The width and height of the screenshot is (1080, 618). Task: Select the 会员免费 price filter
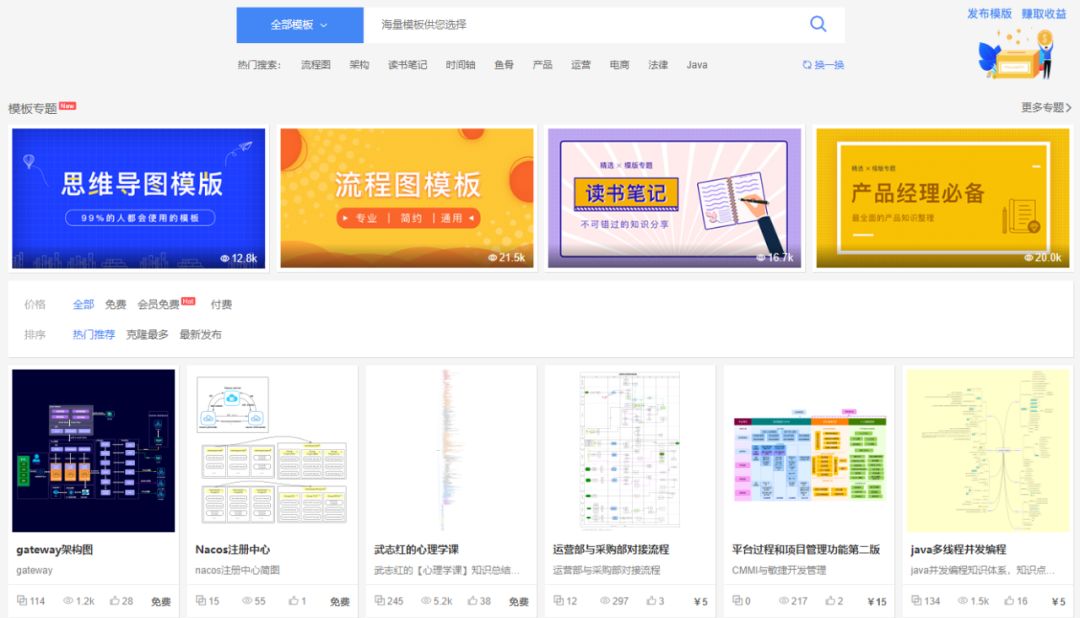pyautogui.click(x=160, y=304)
